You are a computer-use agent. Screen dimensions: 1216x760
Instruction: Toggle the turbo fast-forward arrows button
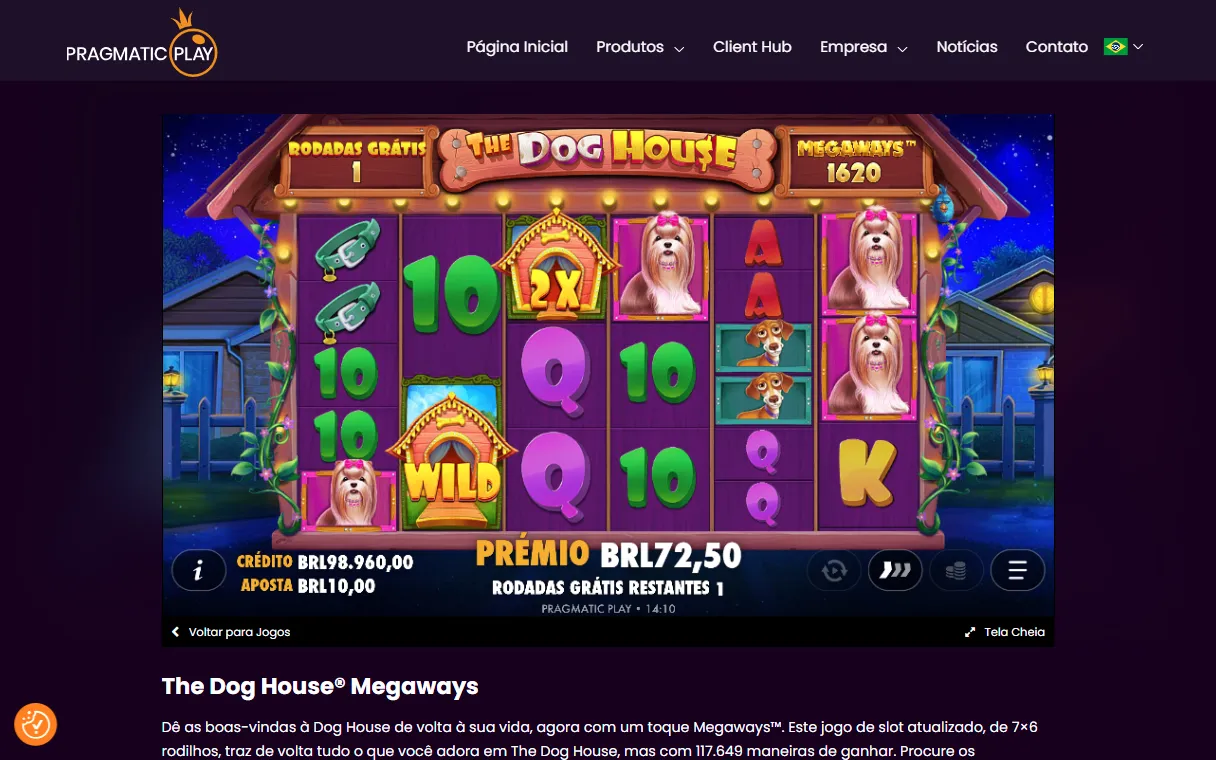[x=895, y=570]
